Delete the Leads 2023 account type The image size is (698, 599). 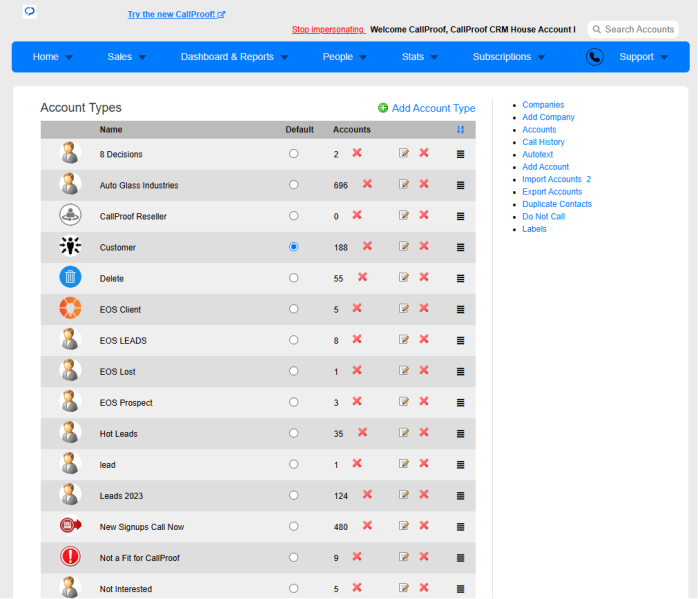pyautogui.click(x=424, y=494)
